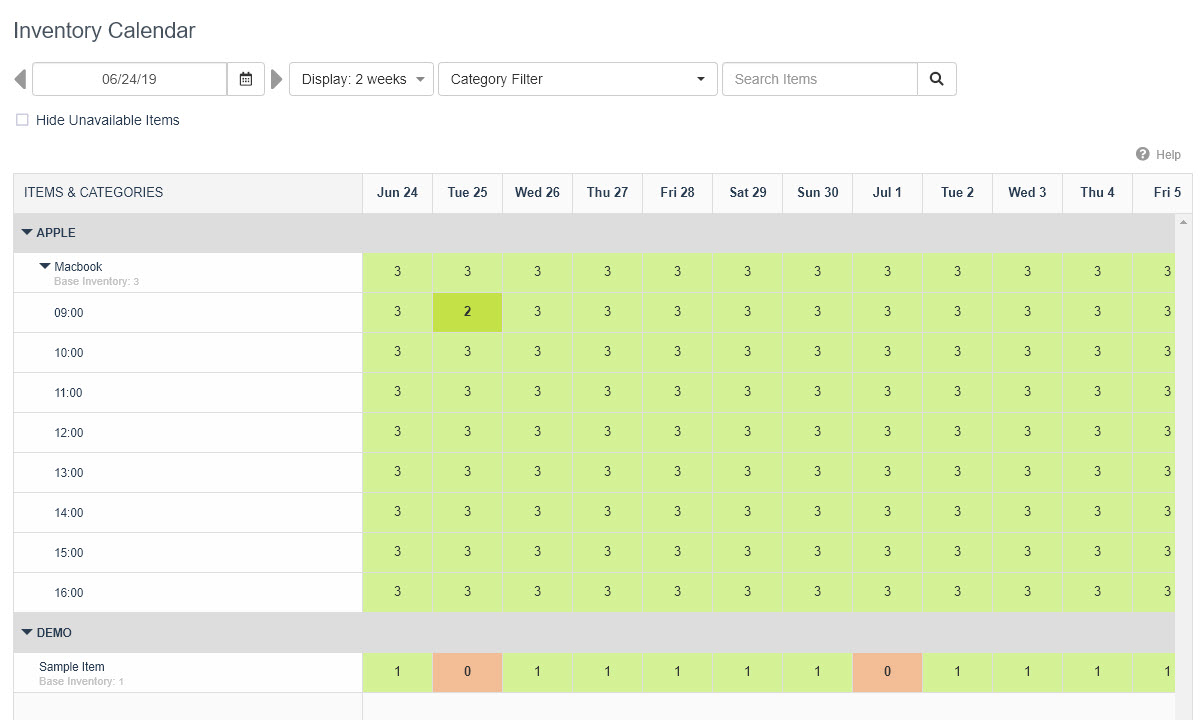Click Sample Item Tue 25 cell showing 0

[467, 672]
